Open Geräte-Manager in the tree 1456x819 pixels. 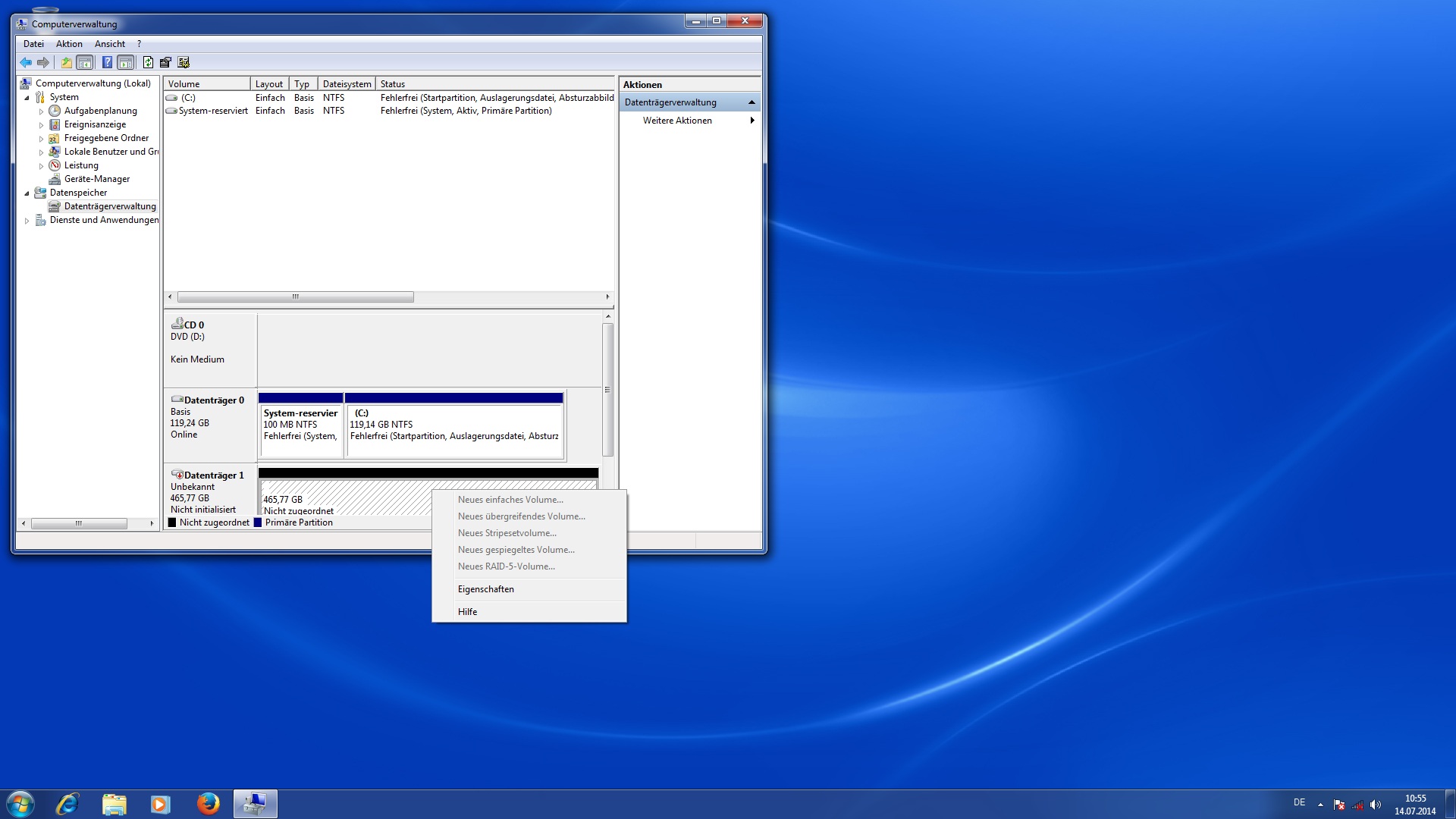click(96, 179)
